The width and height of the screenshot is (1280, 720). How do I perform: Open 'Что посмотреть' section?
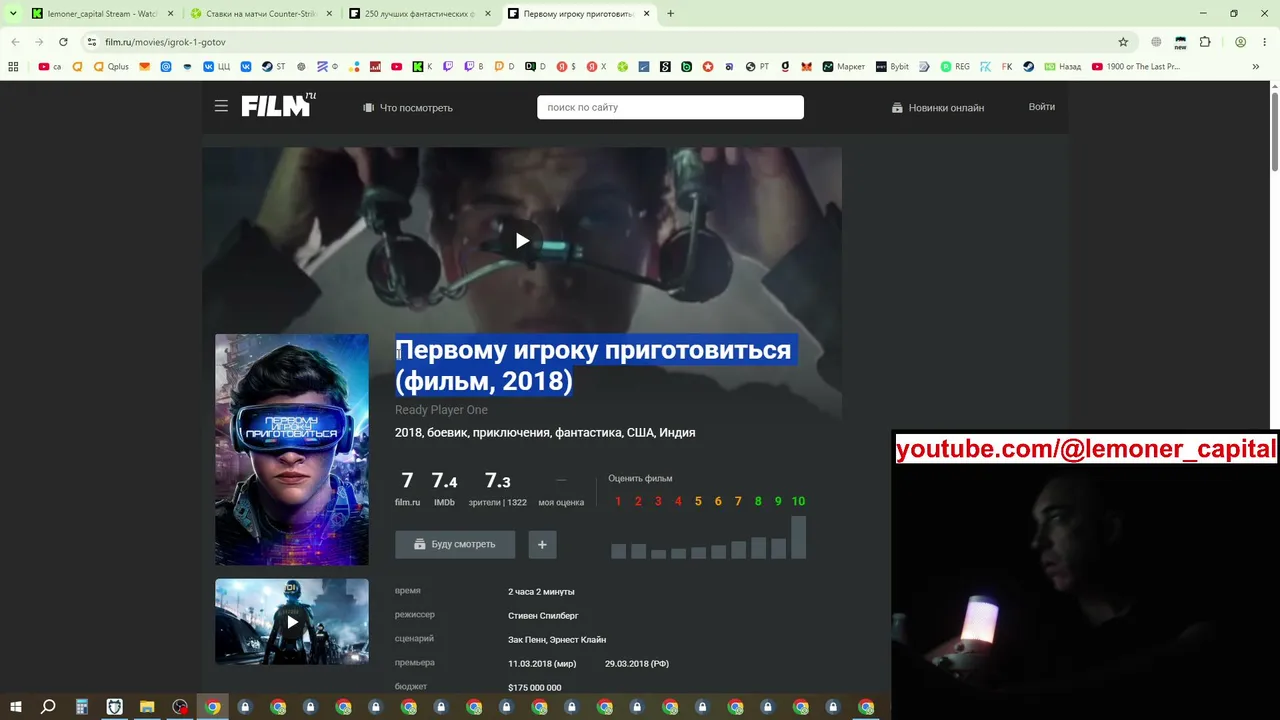(408, 108)
